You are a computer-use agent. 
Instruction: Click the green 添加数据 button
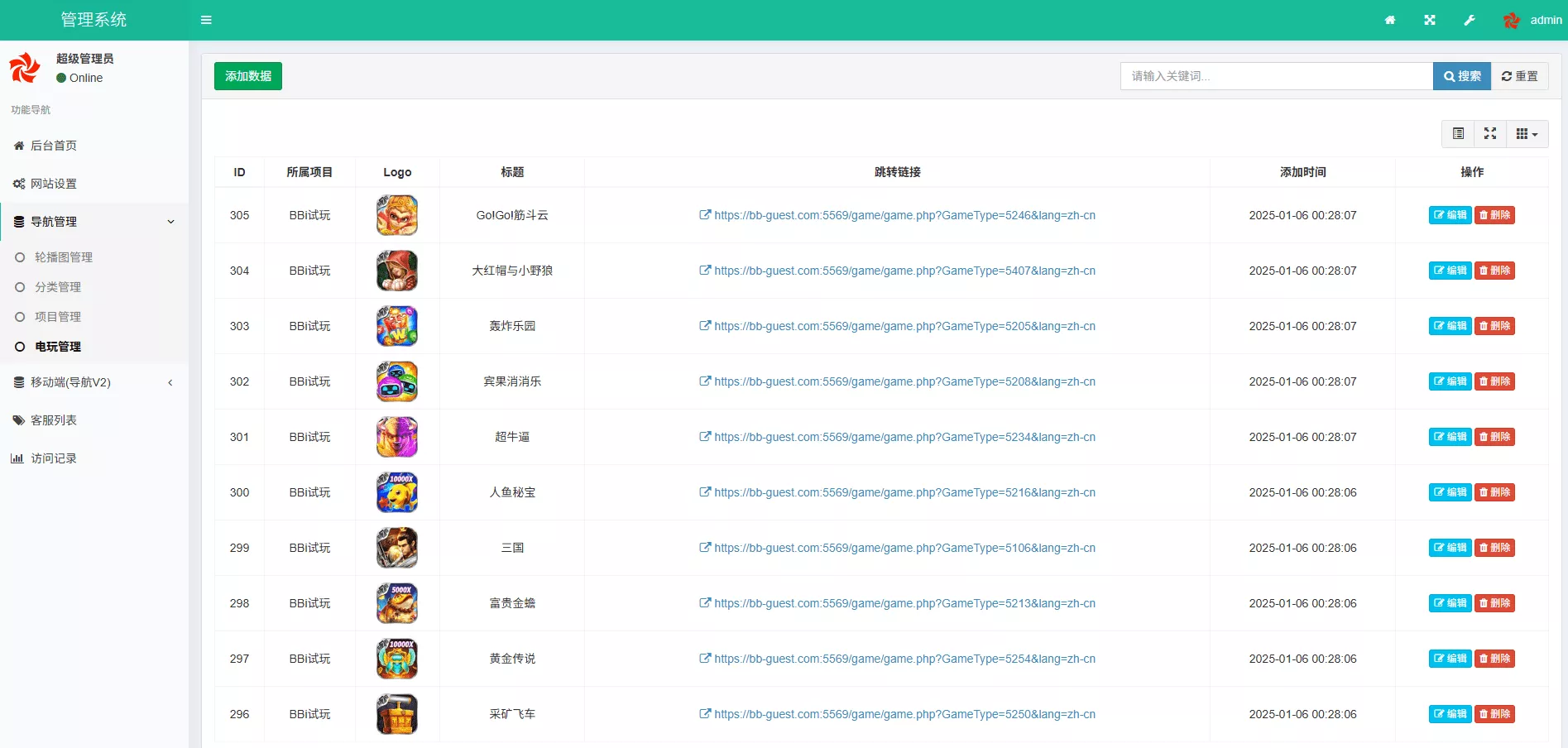(x=248, y=76)
